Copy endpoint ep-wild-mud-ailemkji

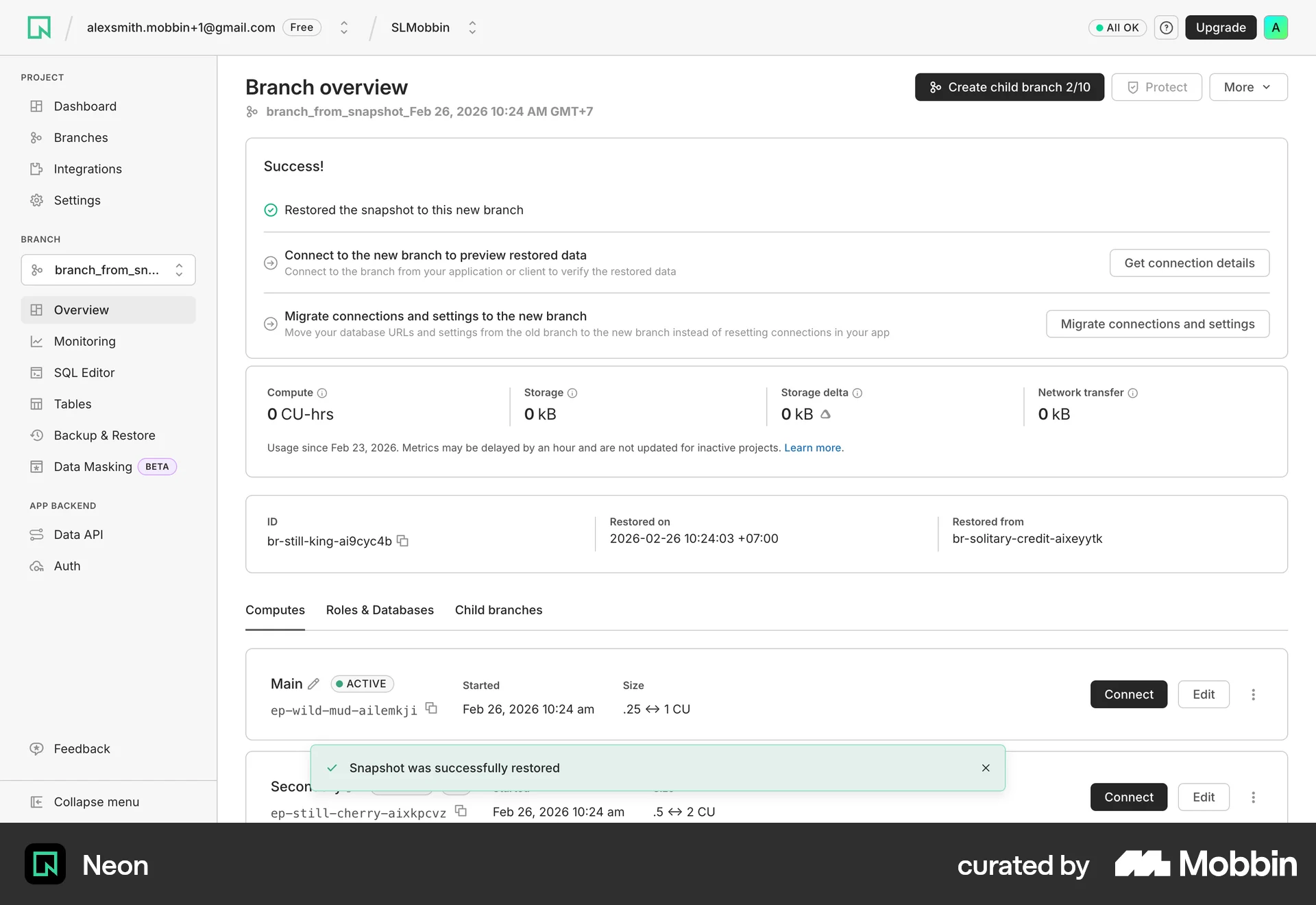coord(431,708)
